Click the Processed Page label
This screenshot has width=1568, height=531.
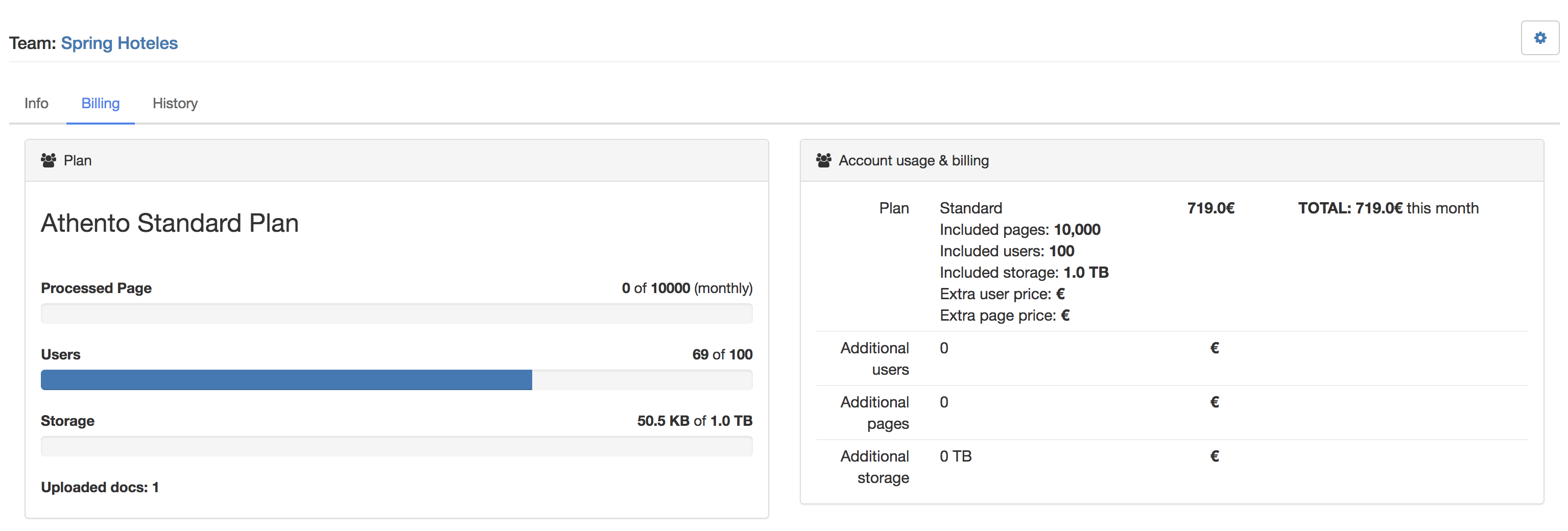tap(96, 288)
